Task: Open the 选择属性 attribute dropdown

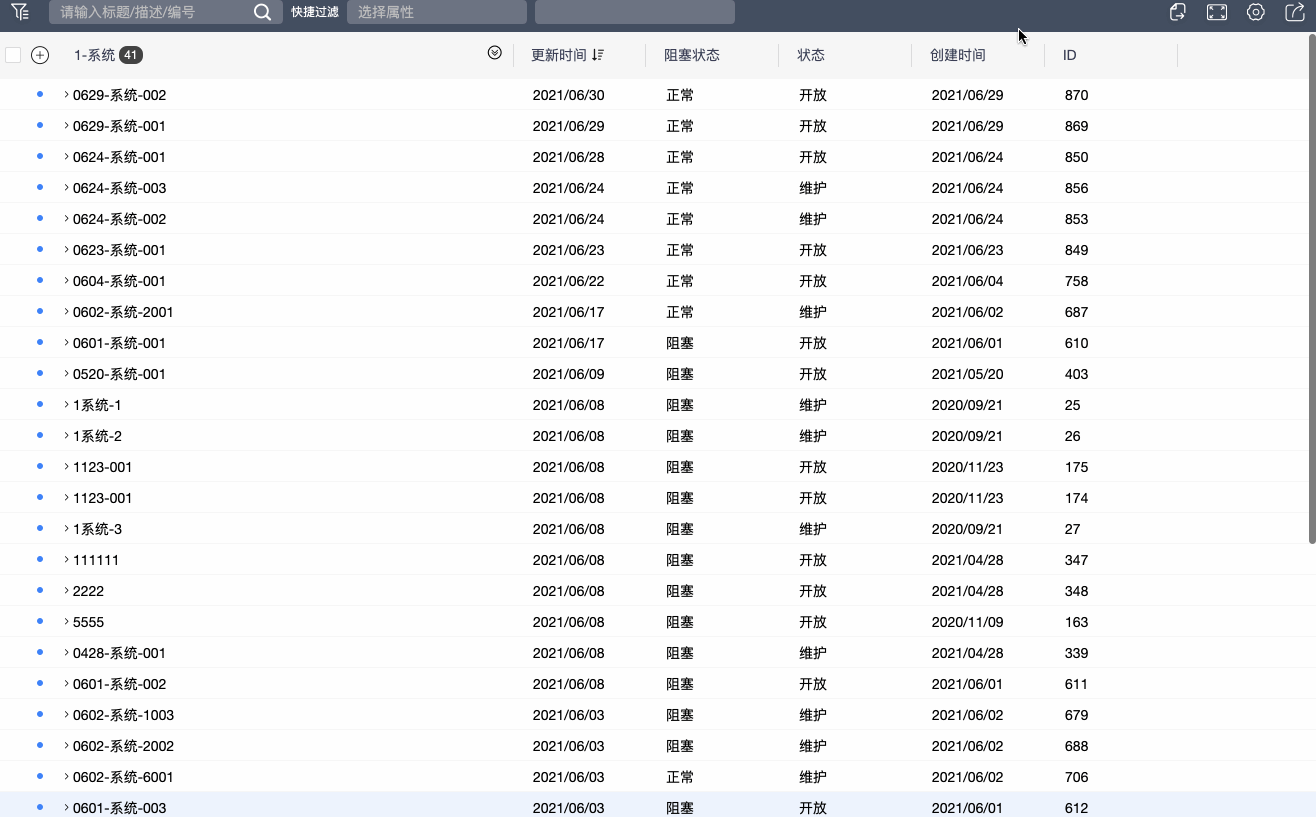Action: (436, 12)
